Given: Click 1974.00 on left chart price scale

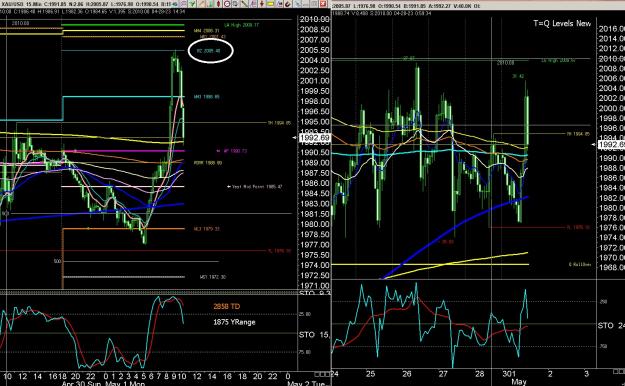Looking at the screenshot, I should pos(314,265).
